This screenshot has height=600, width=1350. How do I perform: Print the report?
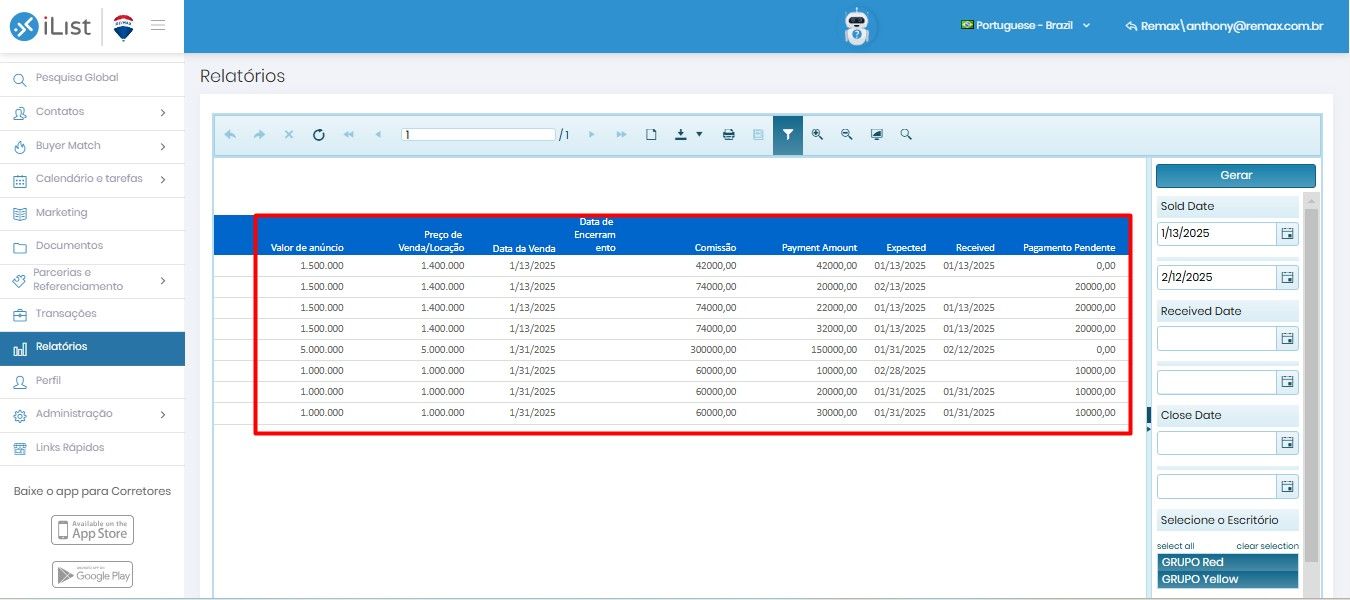[729, 135]
